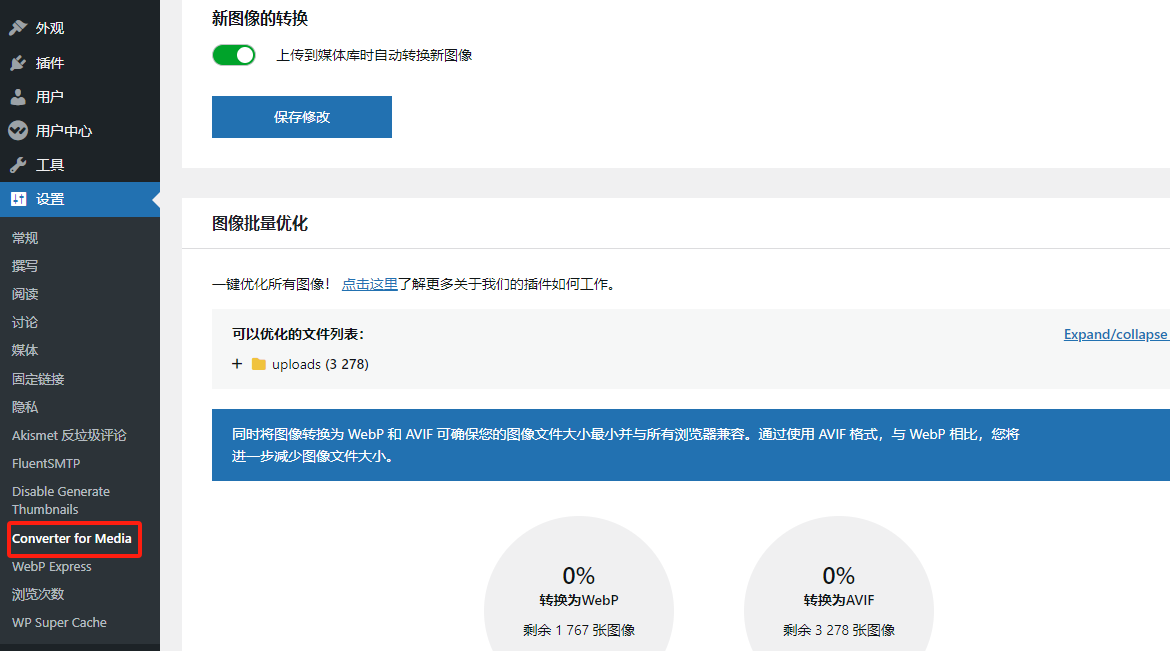The image size is (1170, 651).
Task: Select the 设置 (Settings) sidebar icon
Action: tap(19, 199)
